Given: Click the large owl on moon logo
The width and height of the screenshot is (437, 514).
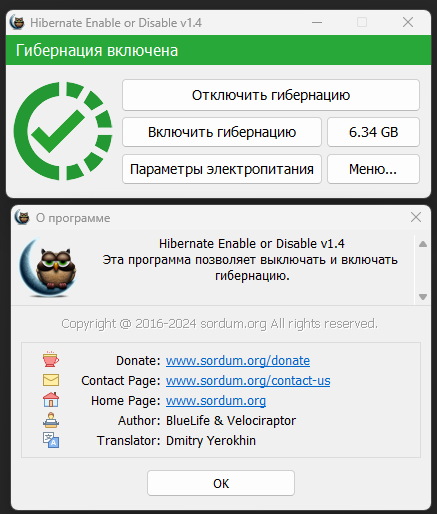Looking at the screenshot, I should [x=49, y=267].
